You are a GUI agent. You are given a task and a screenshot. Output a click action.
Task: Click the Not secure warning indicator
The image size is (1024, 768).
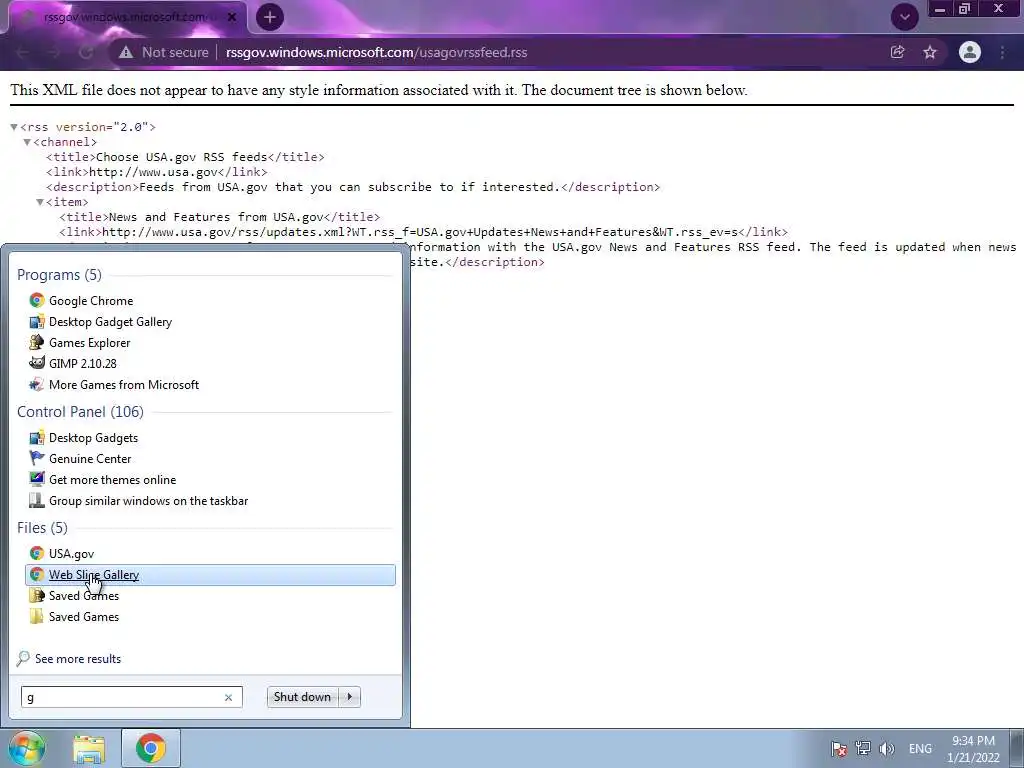click(x=163, y=52)
